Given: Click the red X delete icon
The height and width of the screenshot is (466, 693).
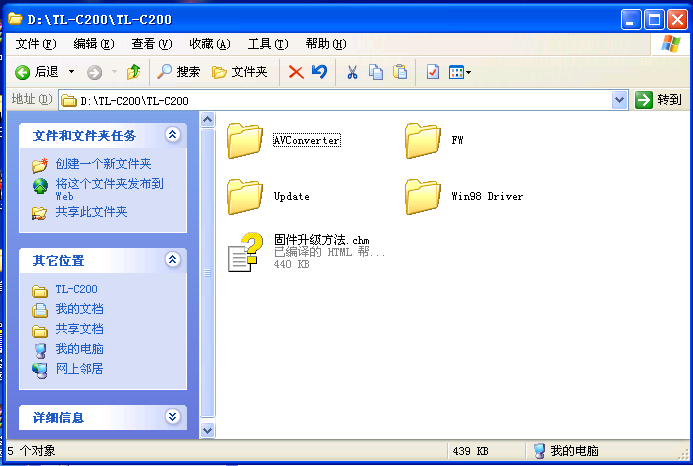Looking at the screenshot, I should pos(296,72).
